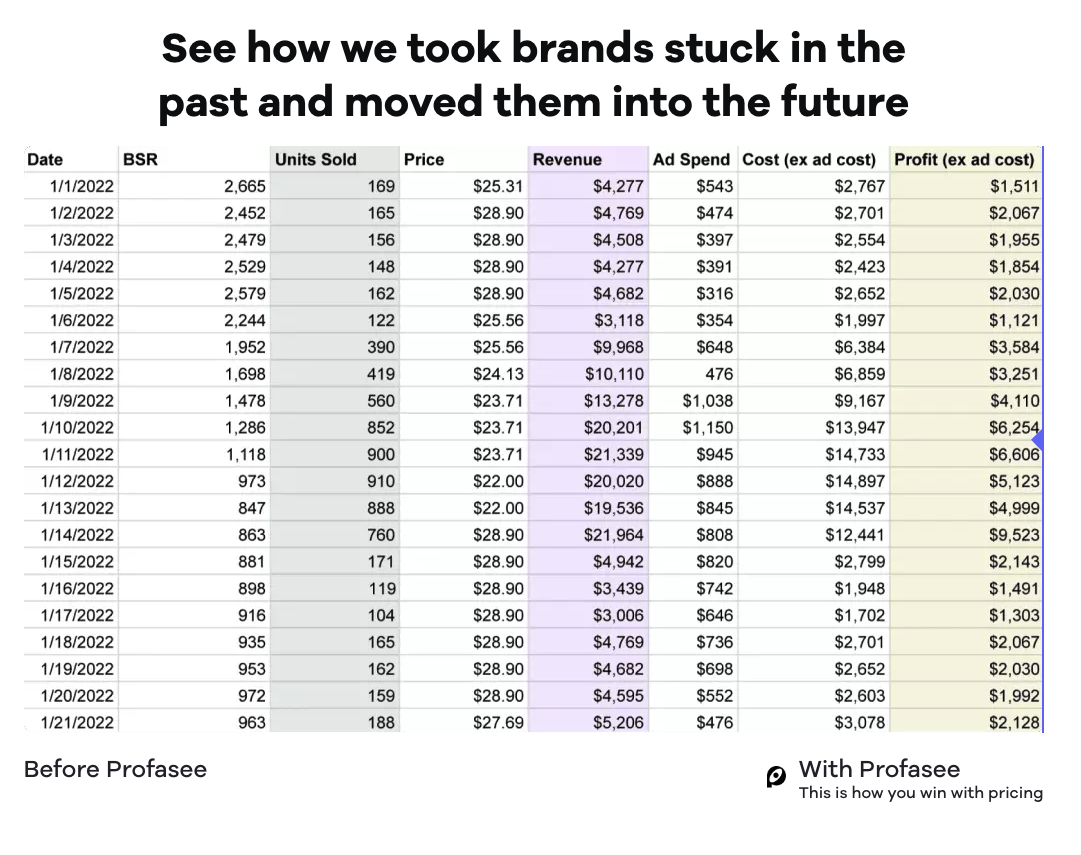The height and width of the screenshot is (855, 1081).
Task: Select the BSR column header
Action: [140, 159]
